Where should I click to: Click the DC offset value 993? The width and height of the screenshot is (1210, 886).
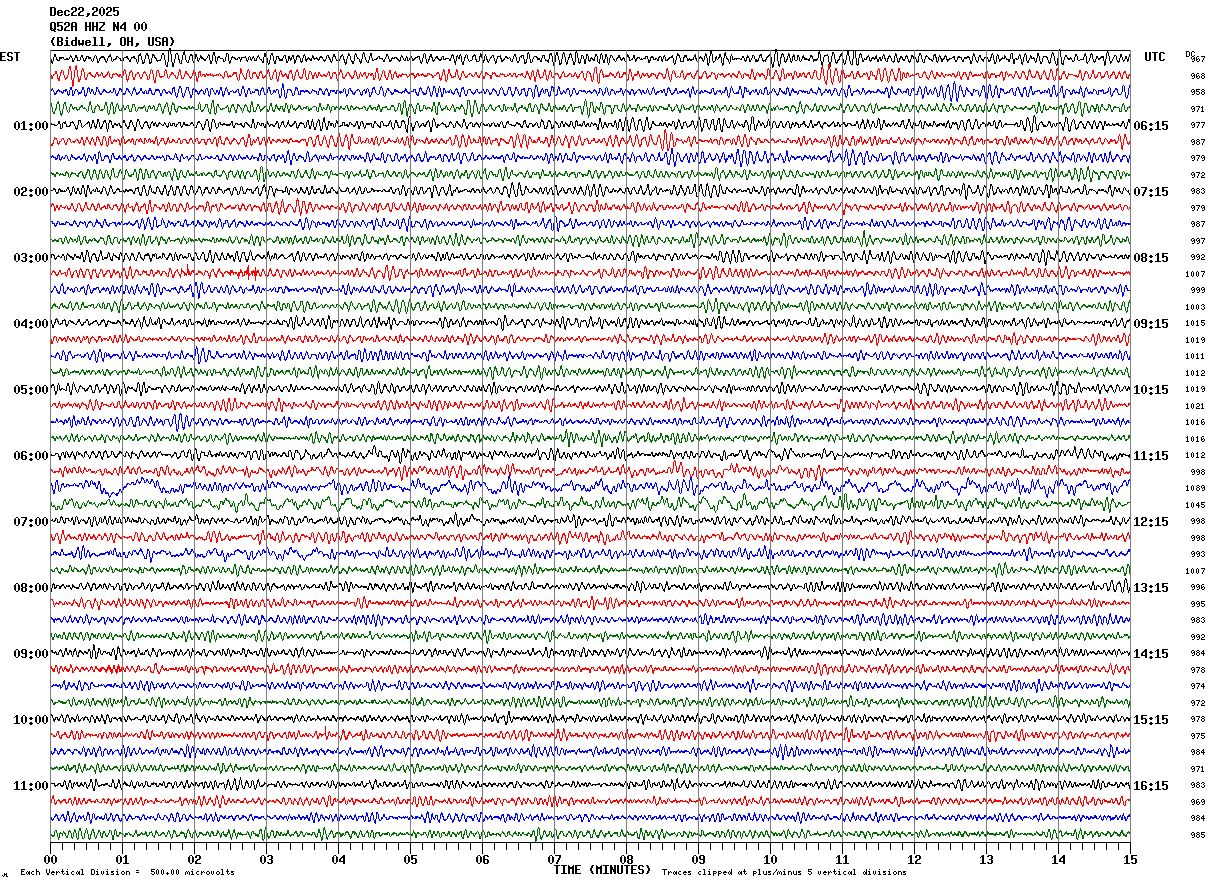coord(1197,555)
